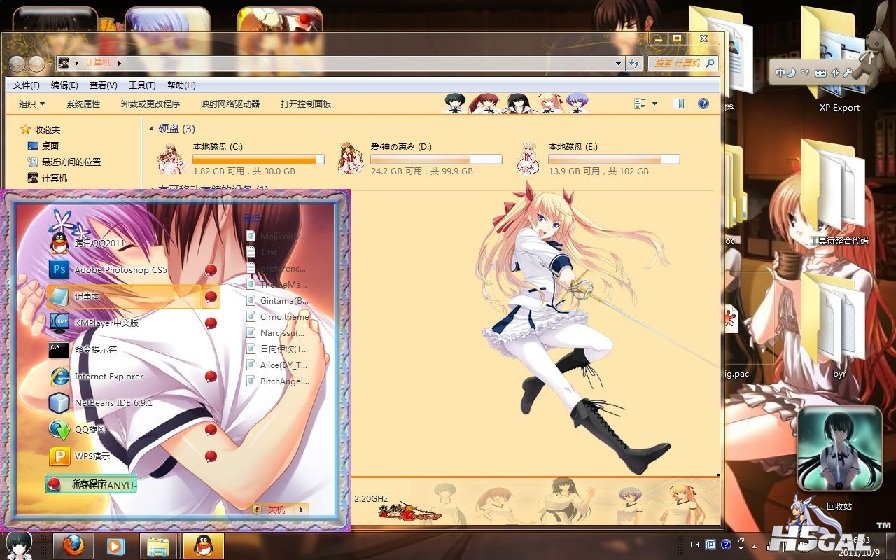Viewport: 896px width, 560px height.
Task: Open Firefox from the taskbar
Action: 73,546
